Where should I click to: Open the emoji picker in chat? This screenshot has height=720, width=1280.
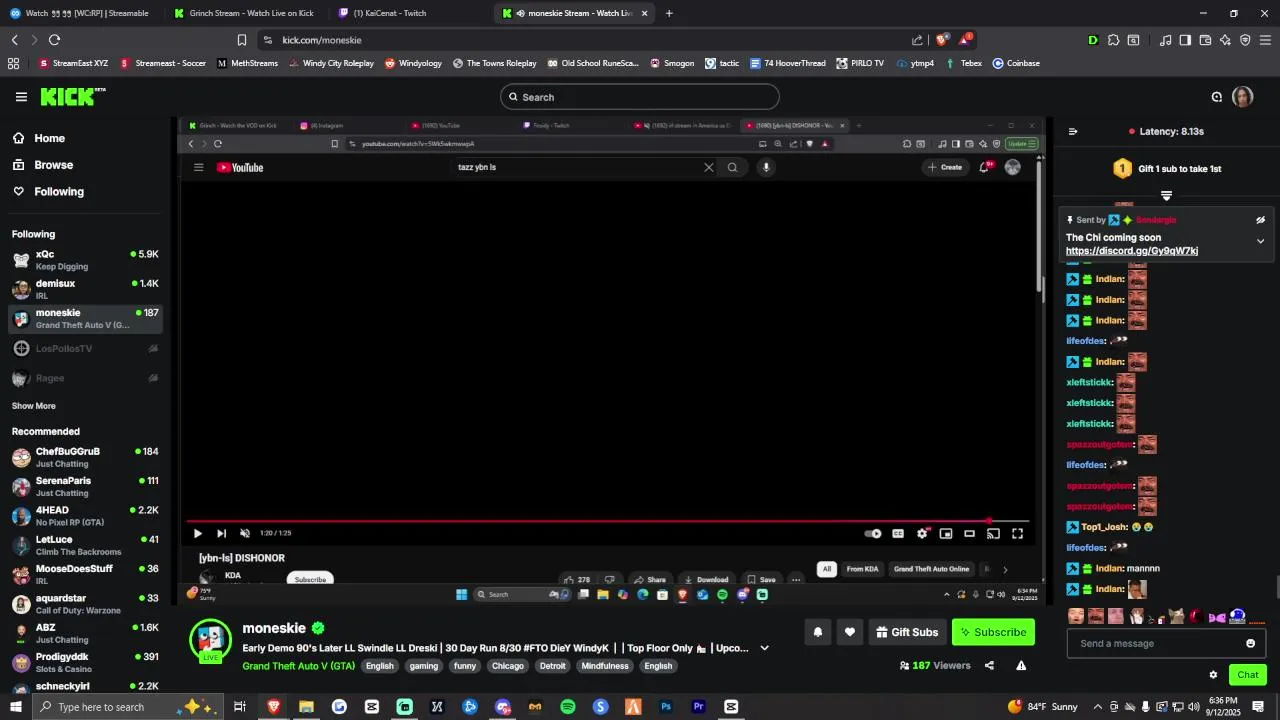coord(1250,643)
